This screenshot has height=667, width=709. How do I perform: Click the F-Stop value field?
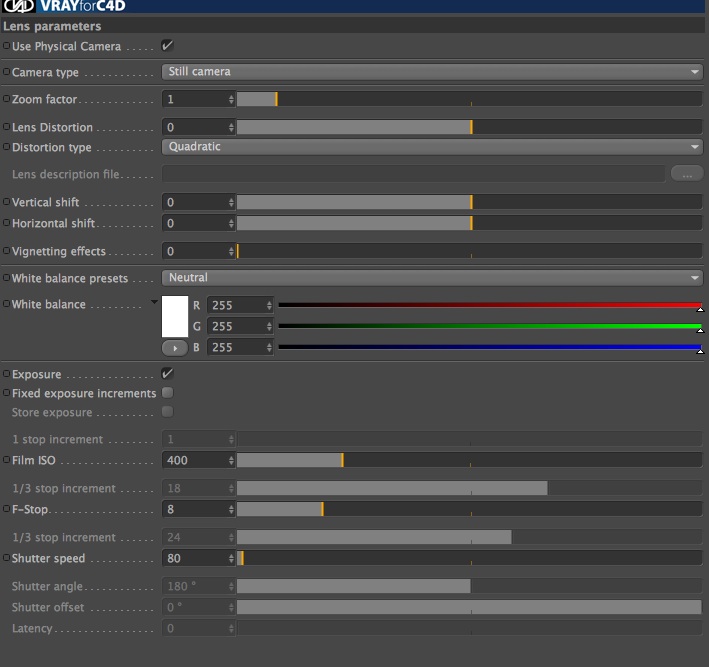195,509
